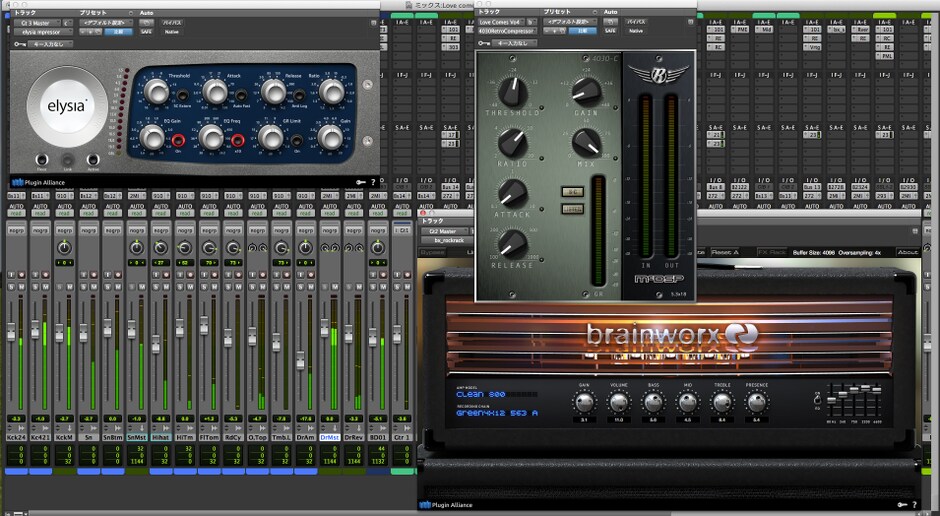Viewport: 940px width, 516px height.
Task: Click SAFE button in elysia plugin header
Action: 146,32
